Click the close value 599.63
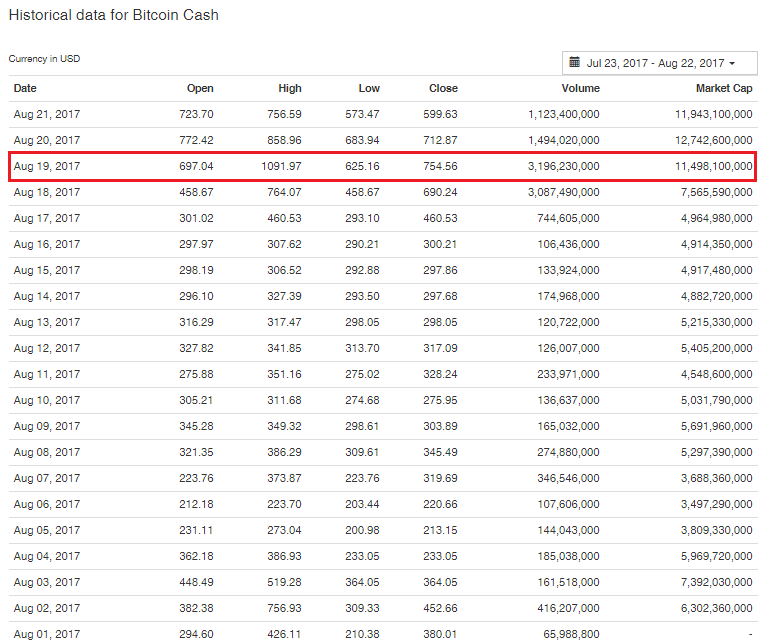765x644 pixels. tap(440, 114)
